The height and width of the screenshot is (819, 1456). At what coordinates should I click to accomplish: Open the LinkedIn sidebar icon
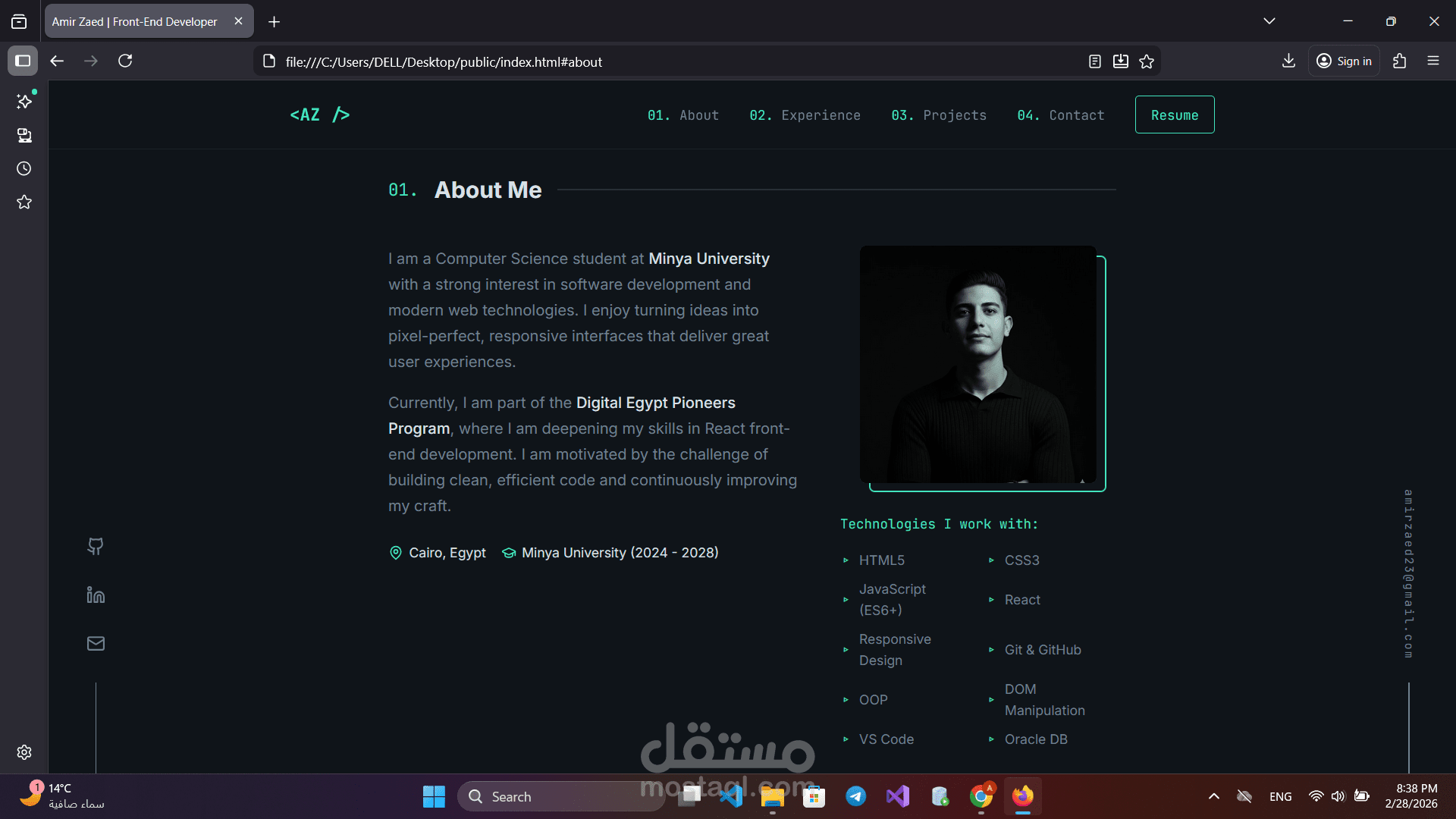coord(96,595)
